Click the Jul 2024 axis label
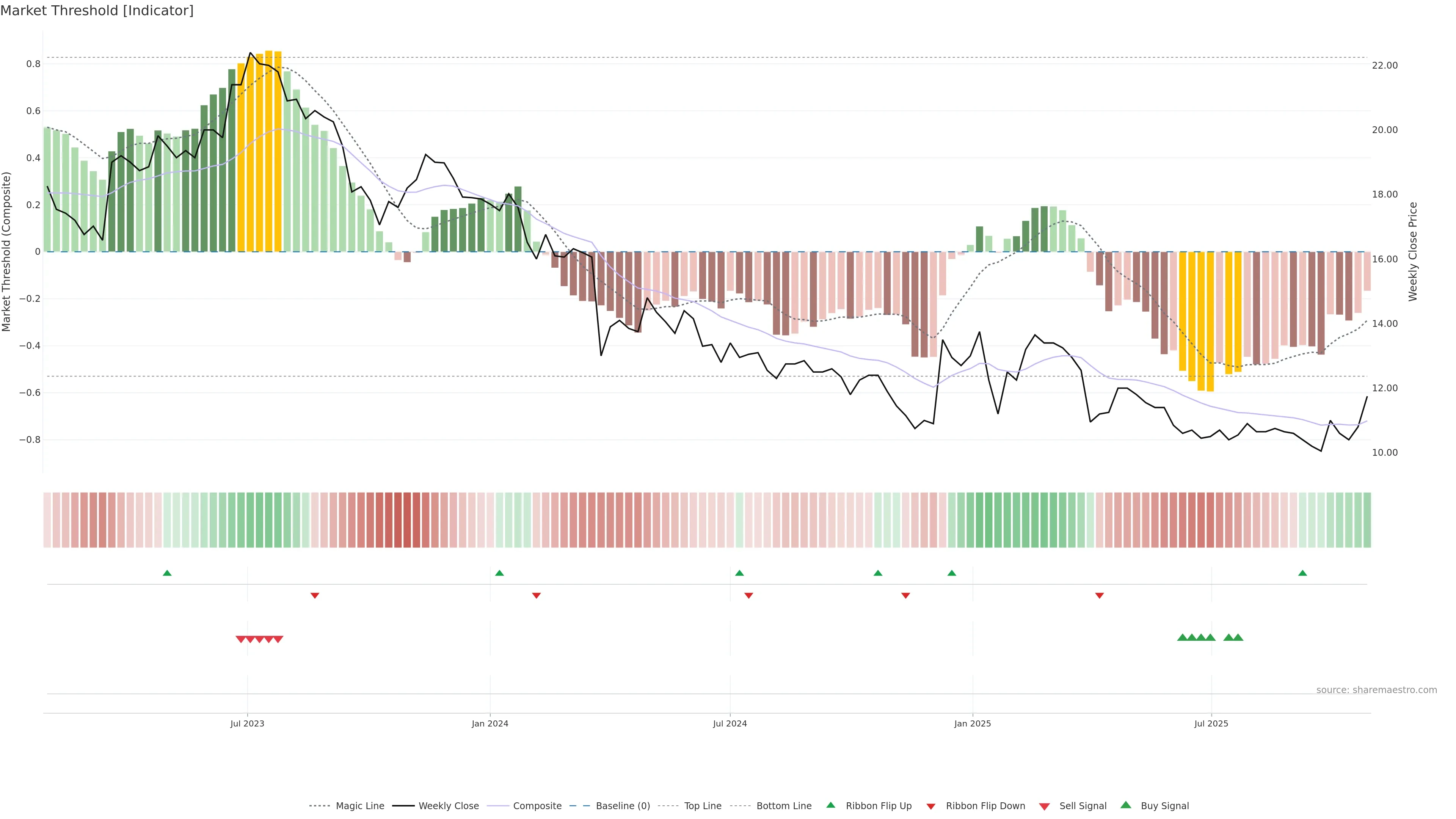The height and width of the screenshot is (819, 1456). pos(730,723)
